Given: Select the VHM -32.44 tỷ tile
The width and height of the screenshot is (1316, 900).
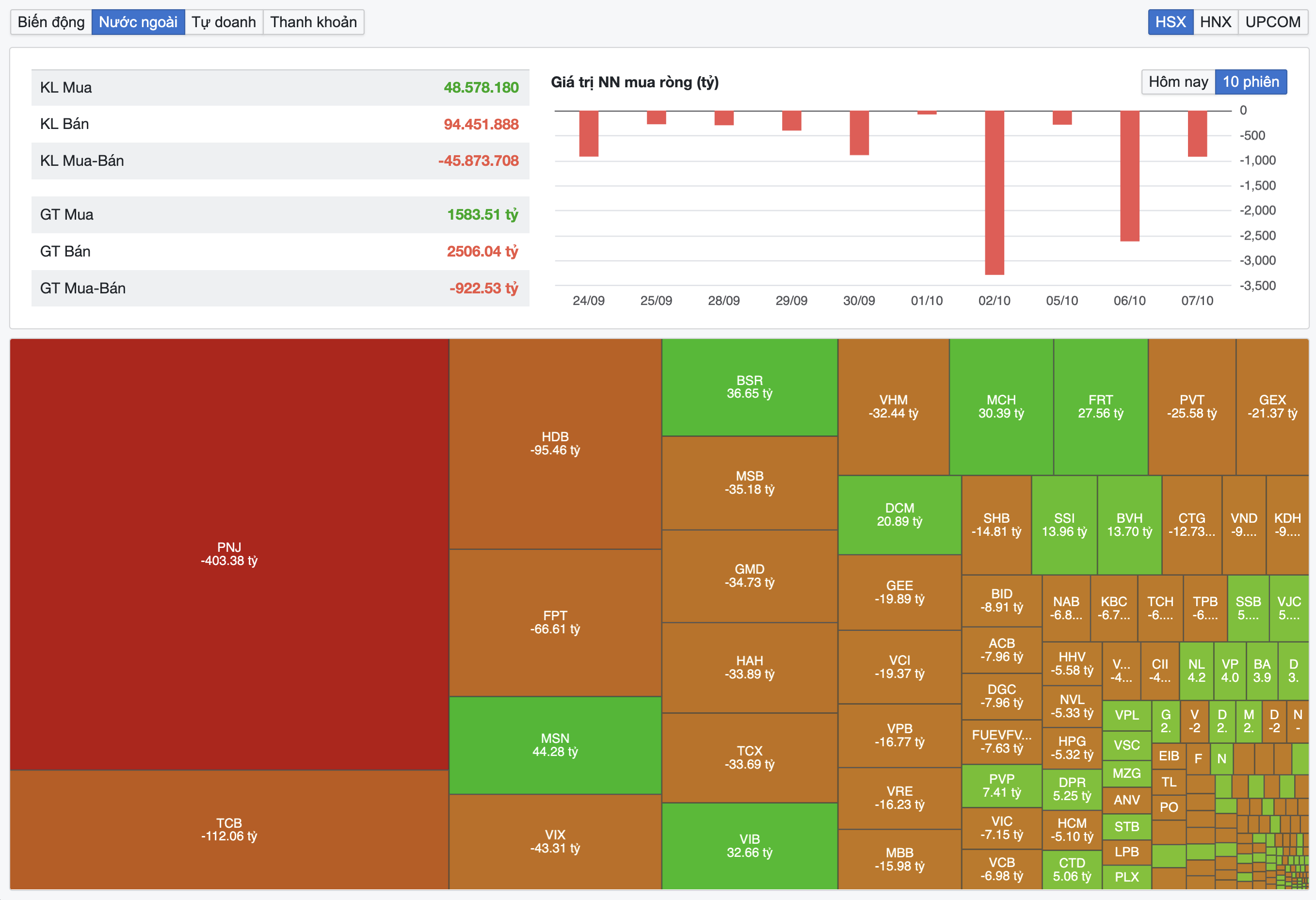Looking at the screenshot, I should pos(894,407).
